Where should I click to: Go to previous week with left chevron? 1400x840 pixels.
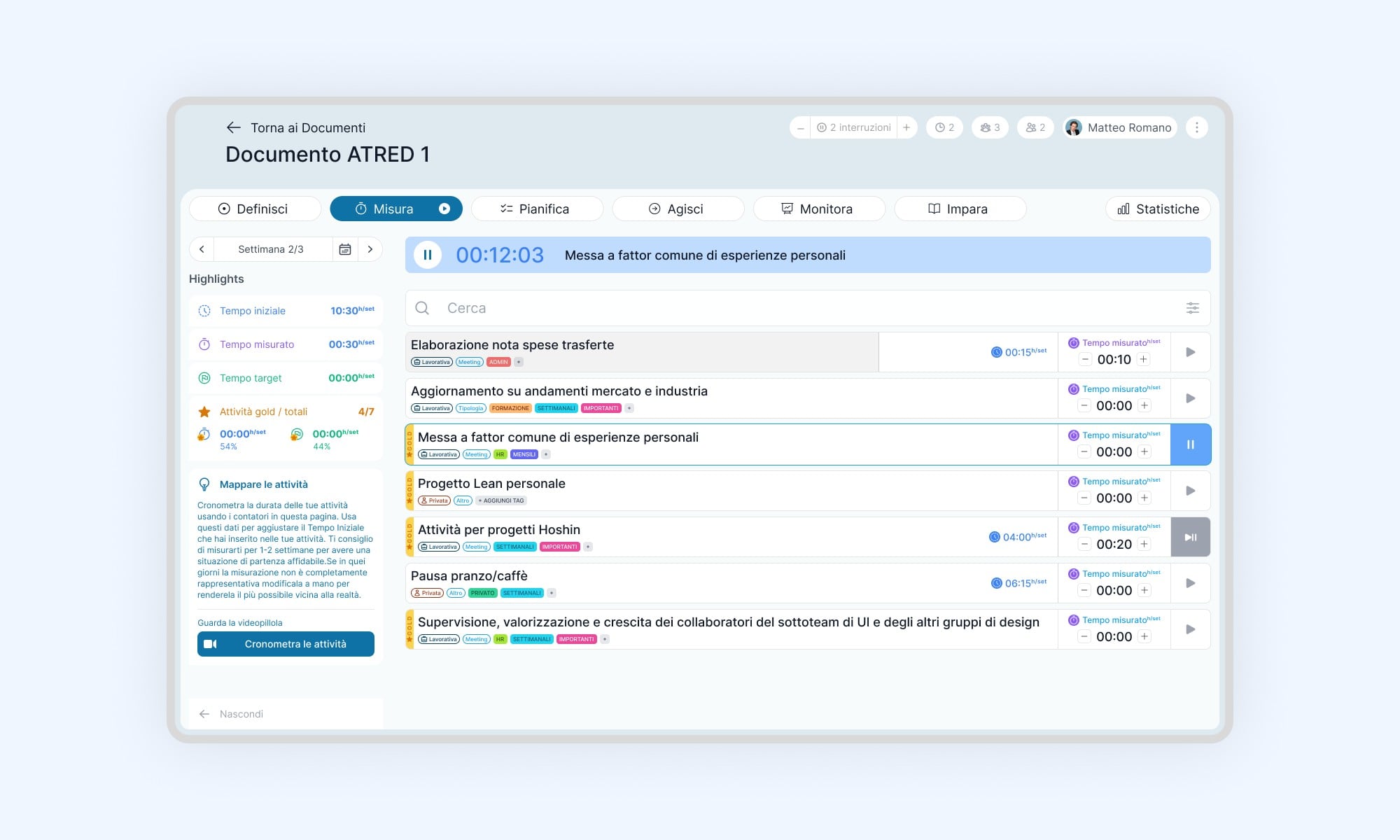tap(202, 249)
